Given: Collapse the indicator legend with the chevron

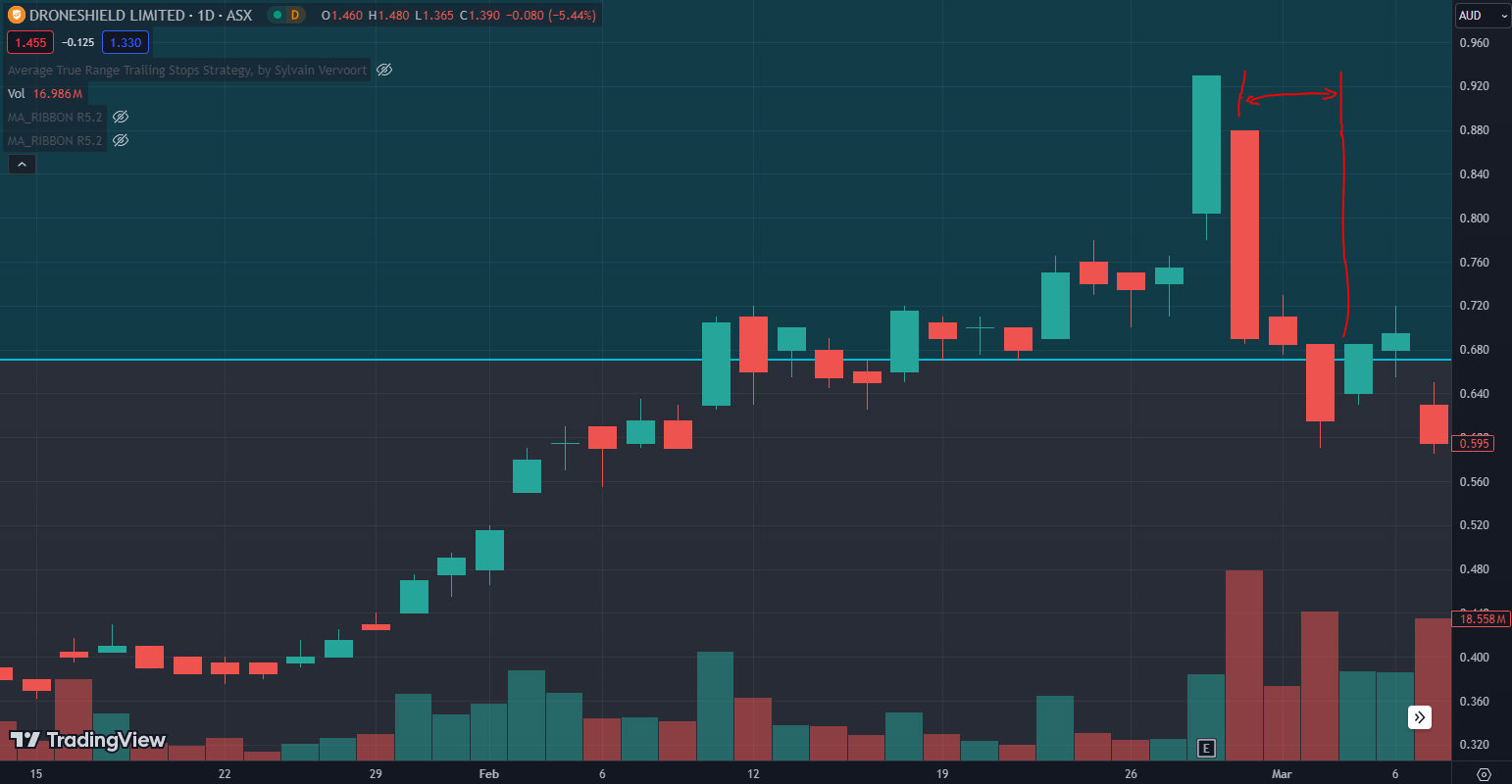Looking at the screenshot, I should (x=21, y=163).
